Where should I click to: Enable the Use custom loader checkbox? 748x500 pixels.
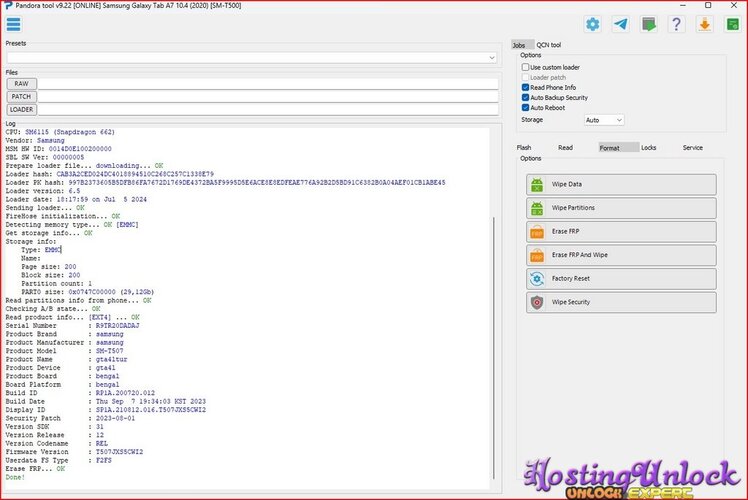(525, 67)
